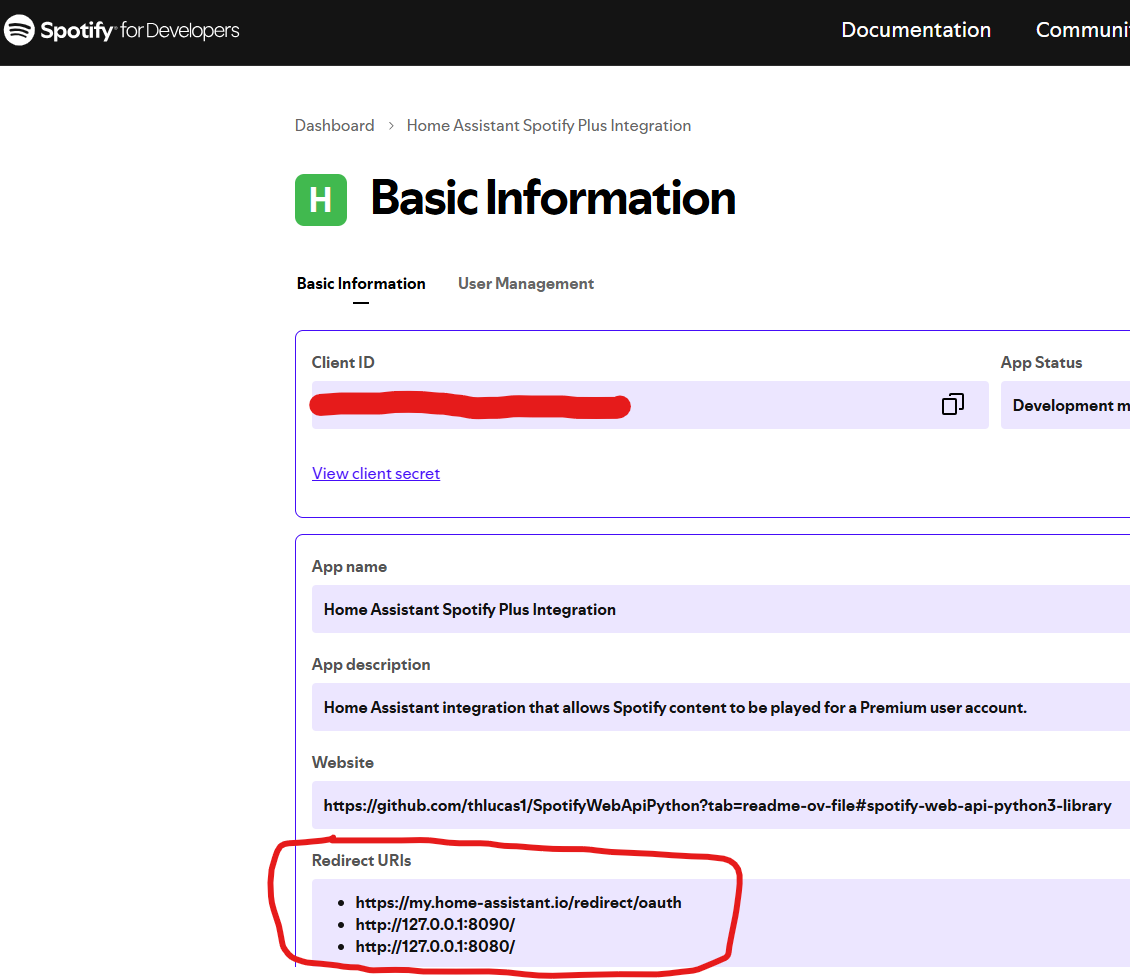This screenshot has width=1130, height=980.
Task: Click the green H app icon
Action: (321, 200)
